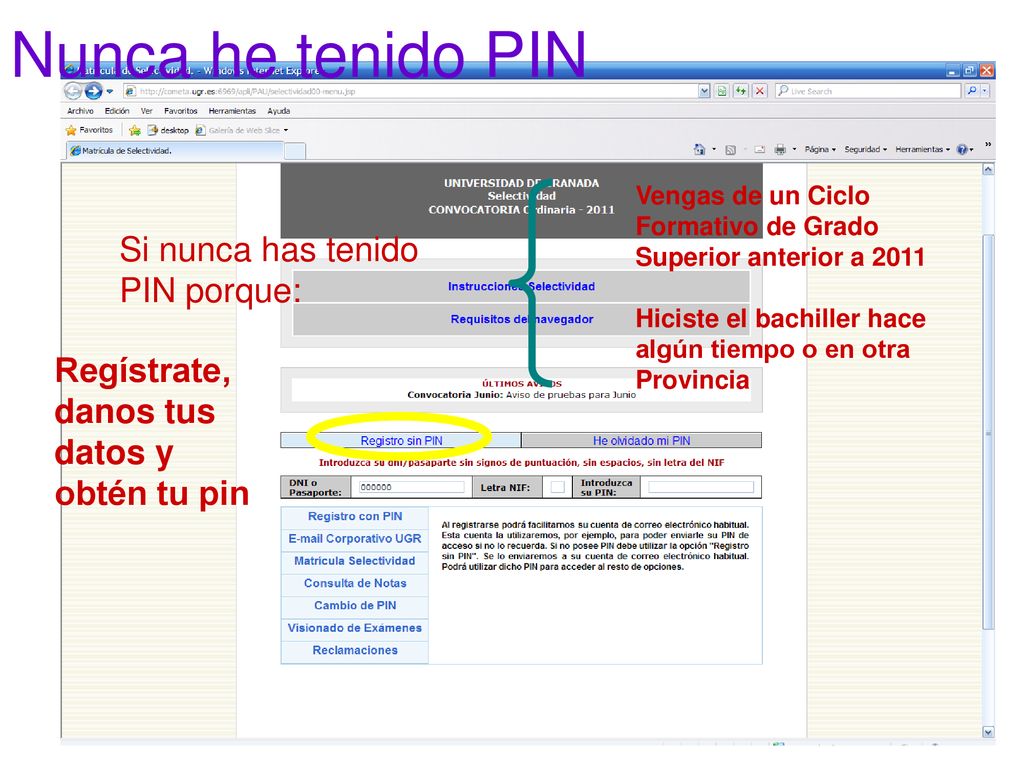This screenshot has height=768, width=1024.
Task: Click the page icon in the address bar
Action: tap(130, 91)
